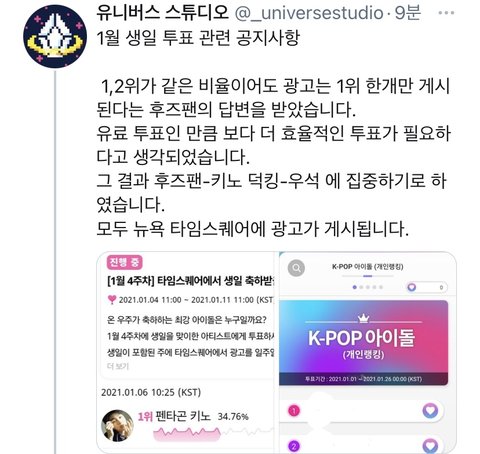Click the 유니버스 스튜디오 display name
This screenshot has width=480, height=454.
pos(162,13)
